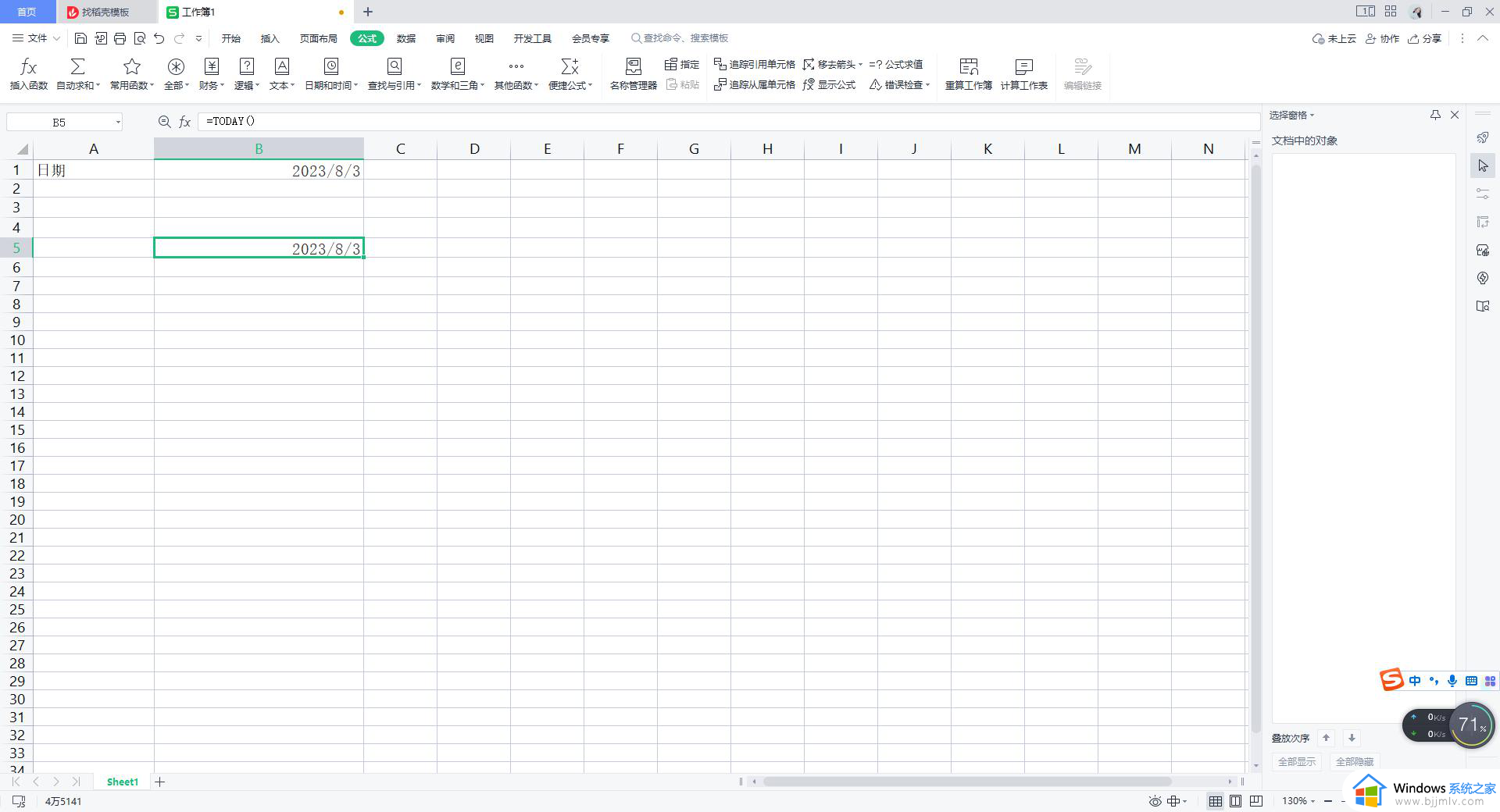
Task: Move object down in stacking order
Action: point(1352,738)
